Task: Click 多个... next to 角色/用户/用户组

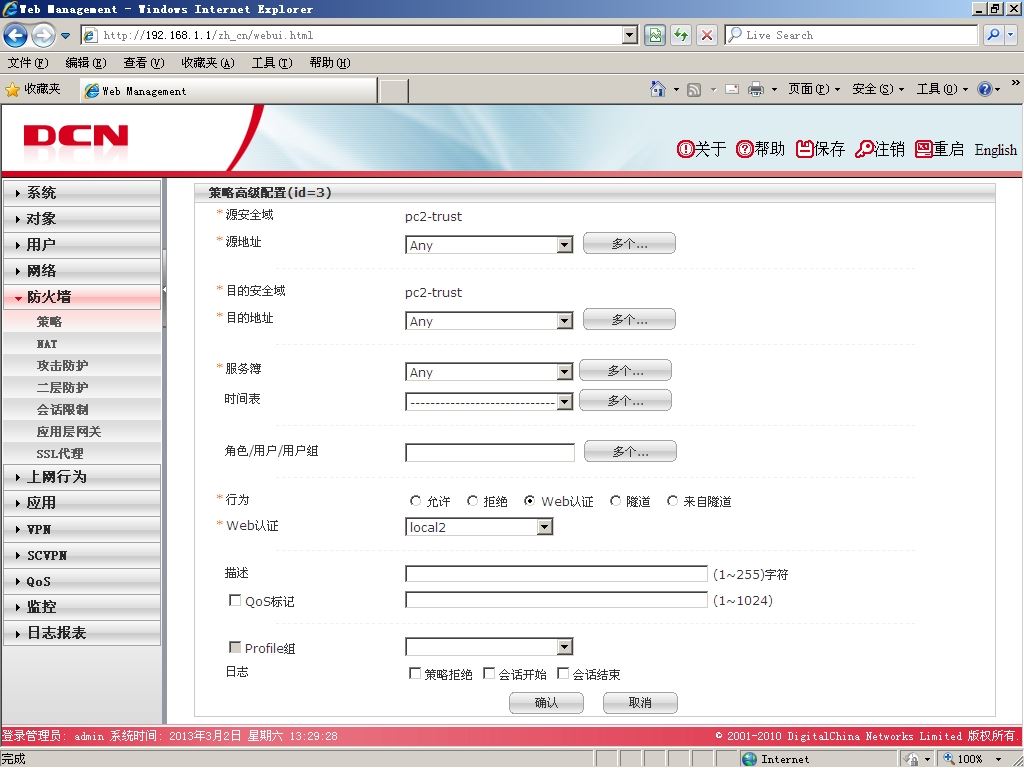Action: 630,451
